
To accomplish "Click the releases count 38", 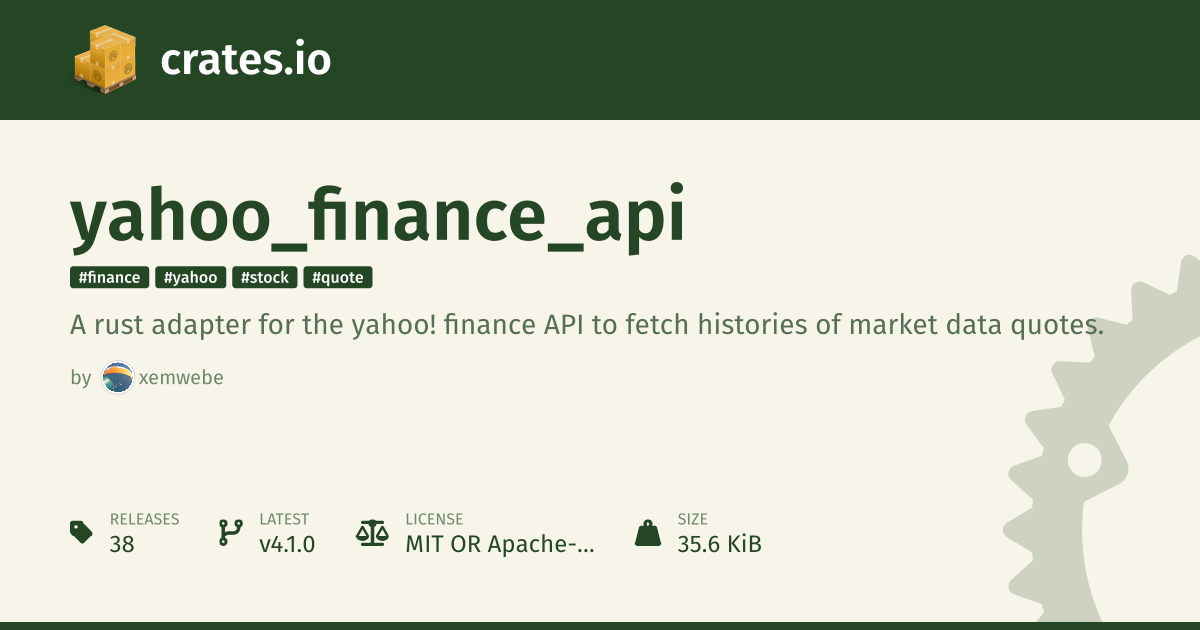I will click(x=122, y=545).
